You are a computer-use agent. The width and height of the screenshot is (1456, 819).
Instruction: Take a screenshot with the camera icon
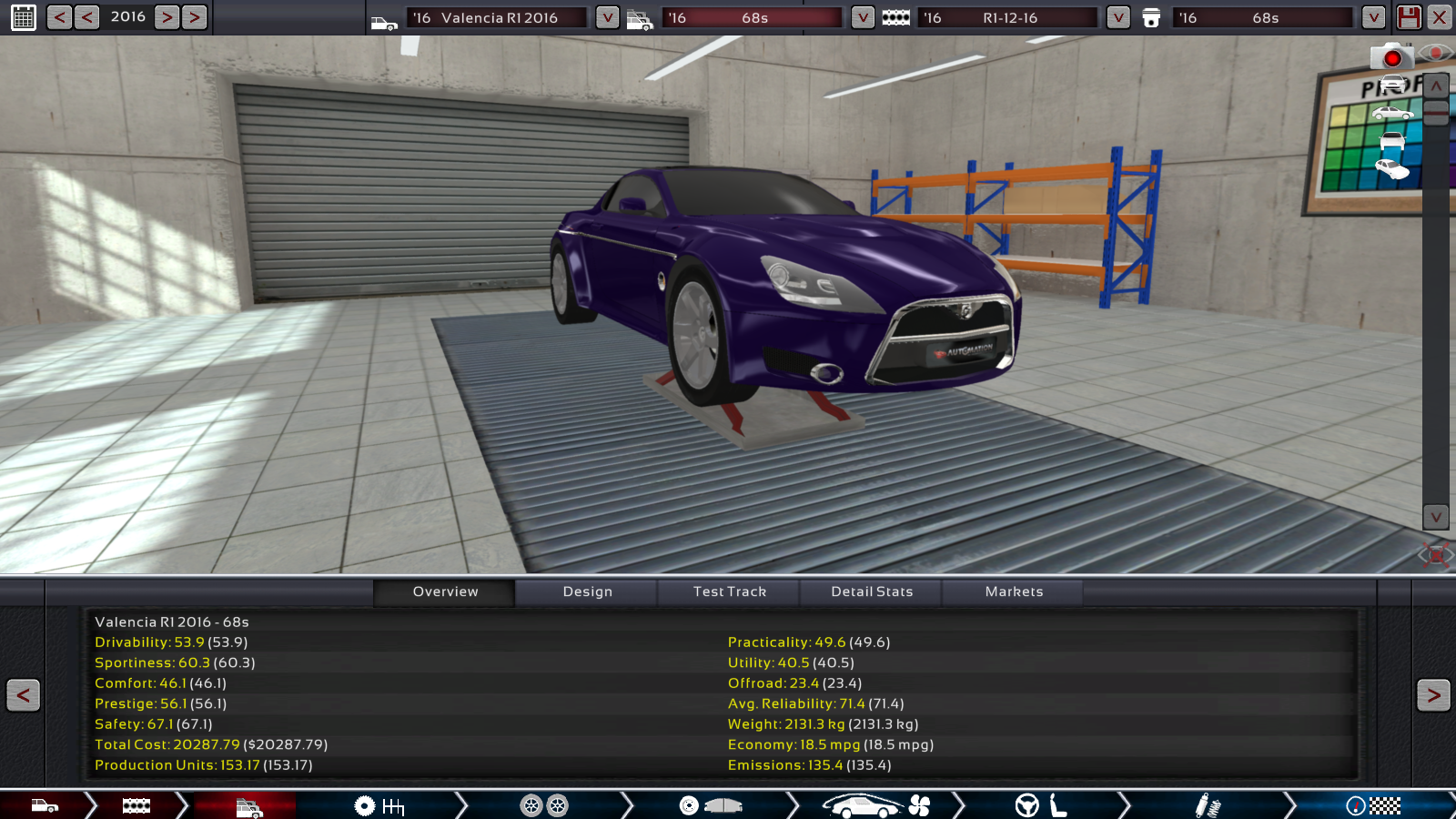click(x=1391, y=57)
